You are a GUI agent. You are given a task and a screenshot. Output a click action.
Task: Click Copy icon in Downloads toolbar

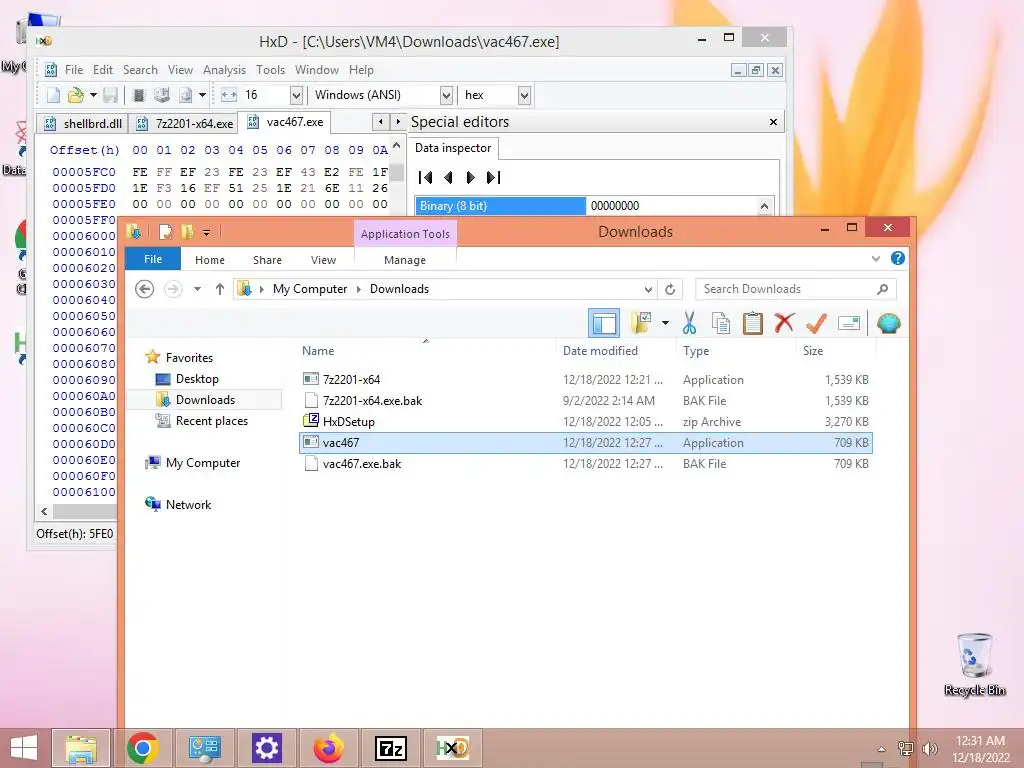tap(721, 323)
